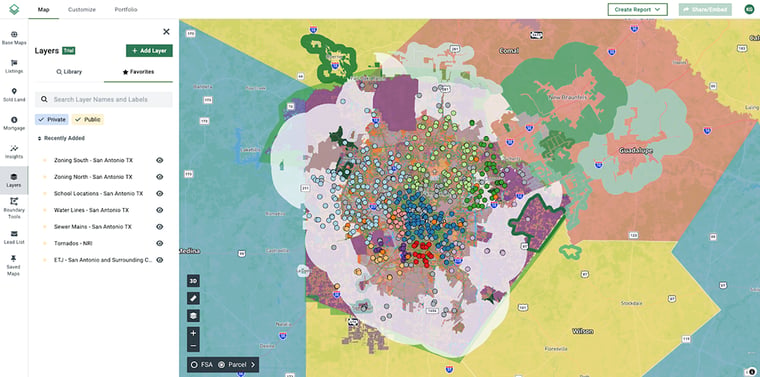Toggle 3D map view
This screenshot has width=760, height=377.
tap(193, 281)
